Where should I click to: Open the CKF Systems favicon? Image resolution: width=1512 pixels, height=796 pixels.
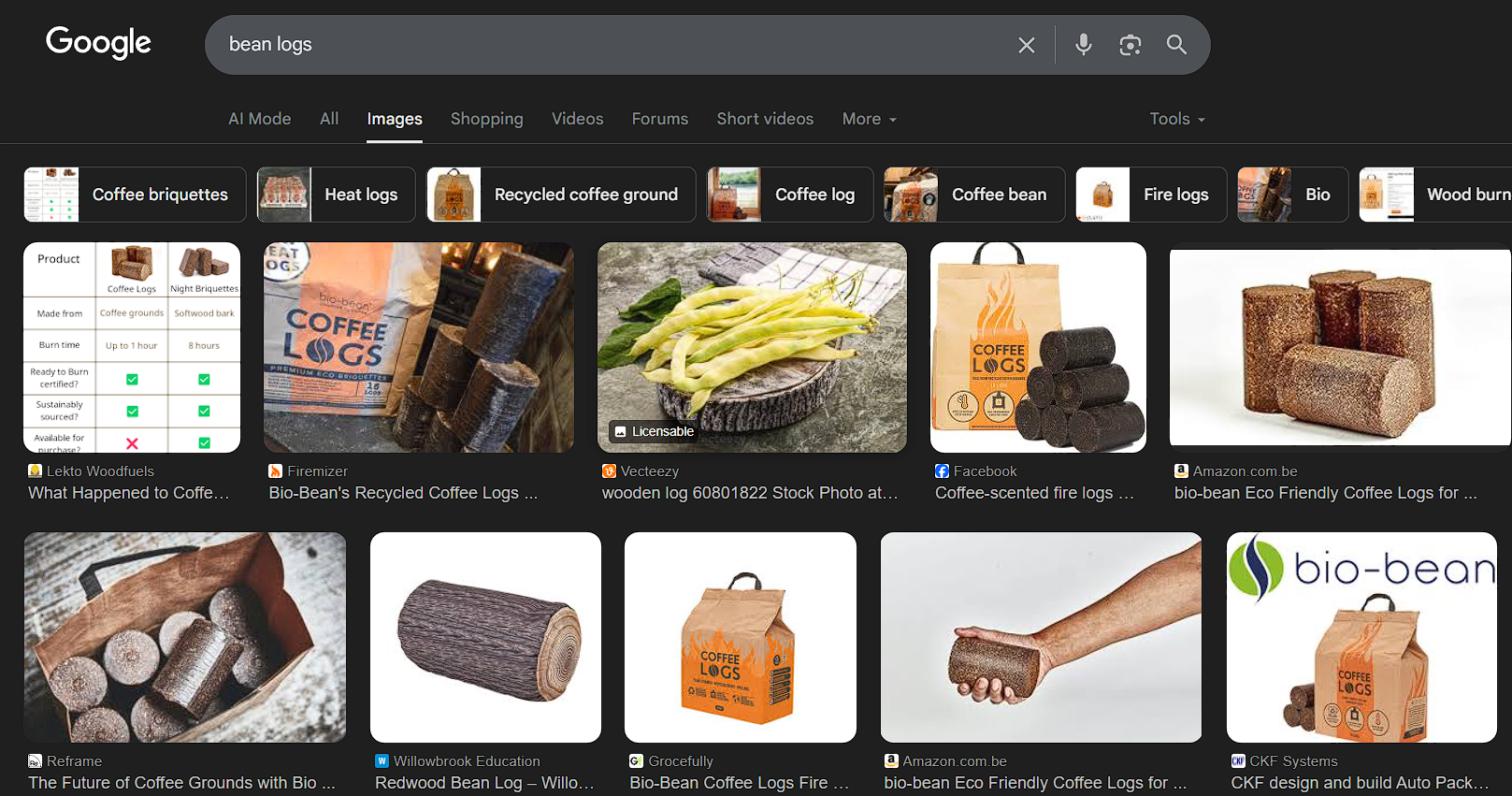click(1238, 761)
